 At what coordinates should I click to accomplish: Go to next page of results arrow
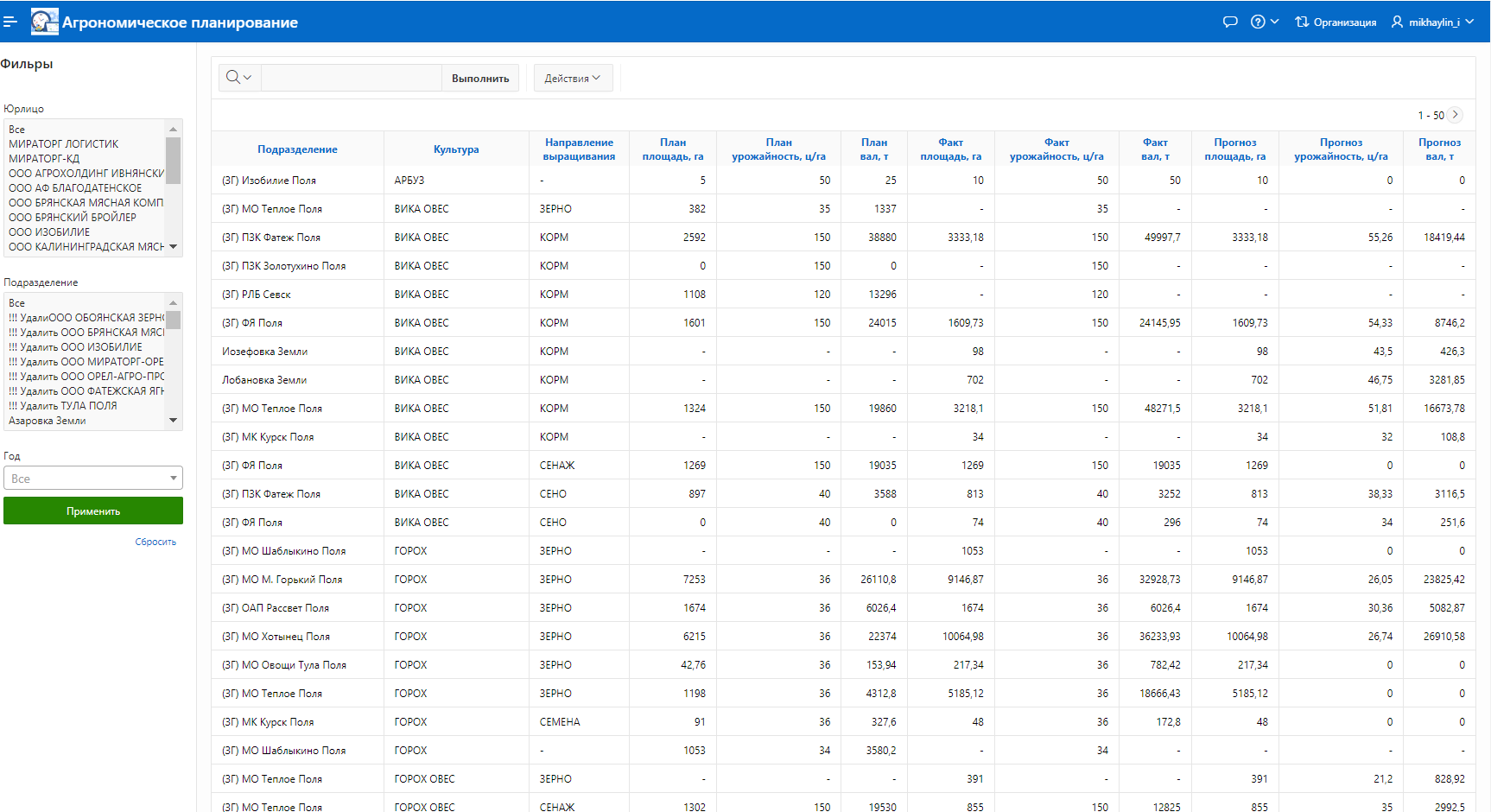(1456, 115)
